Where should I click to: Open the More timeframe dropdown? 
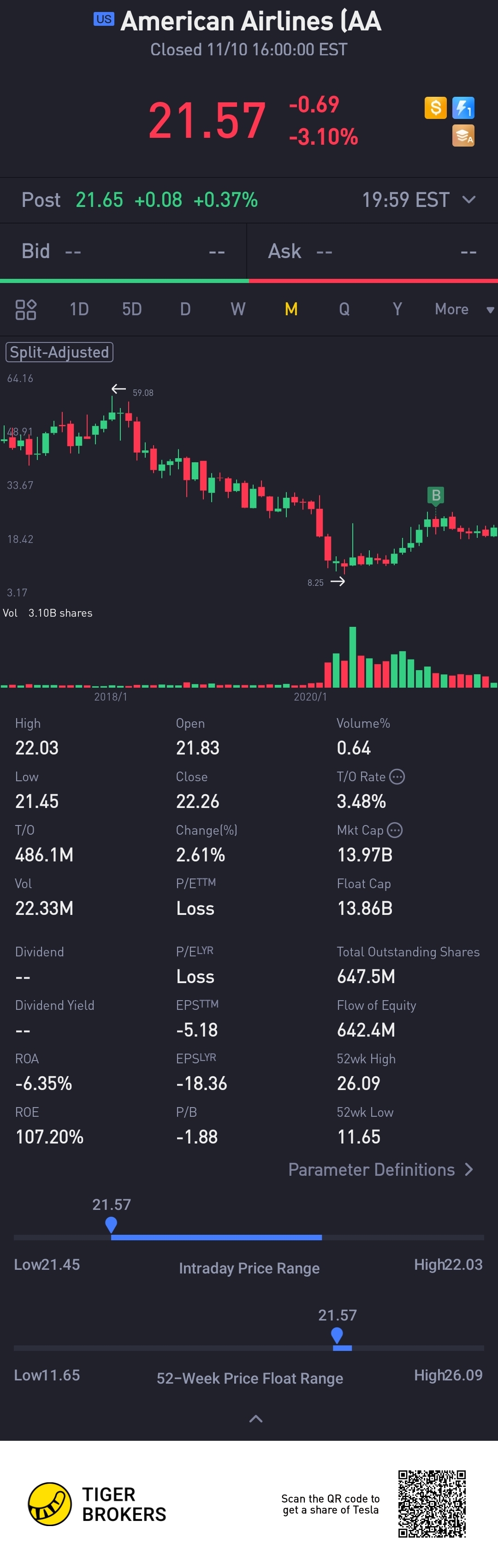click(x=464, y=309)
